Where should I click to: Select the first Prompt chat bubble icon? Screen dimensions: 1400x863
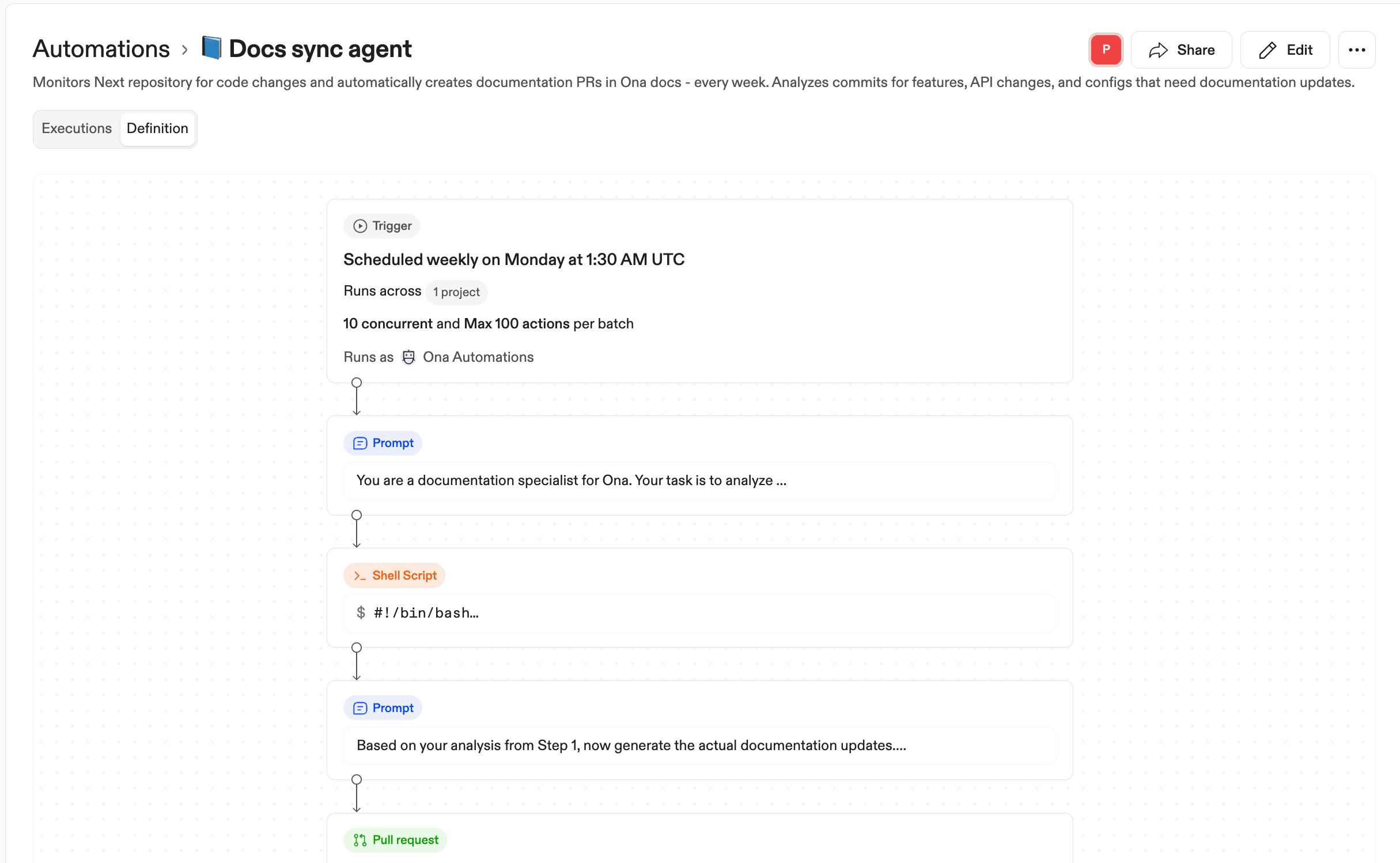point(360,443)
